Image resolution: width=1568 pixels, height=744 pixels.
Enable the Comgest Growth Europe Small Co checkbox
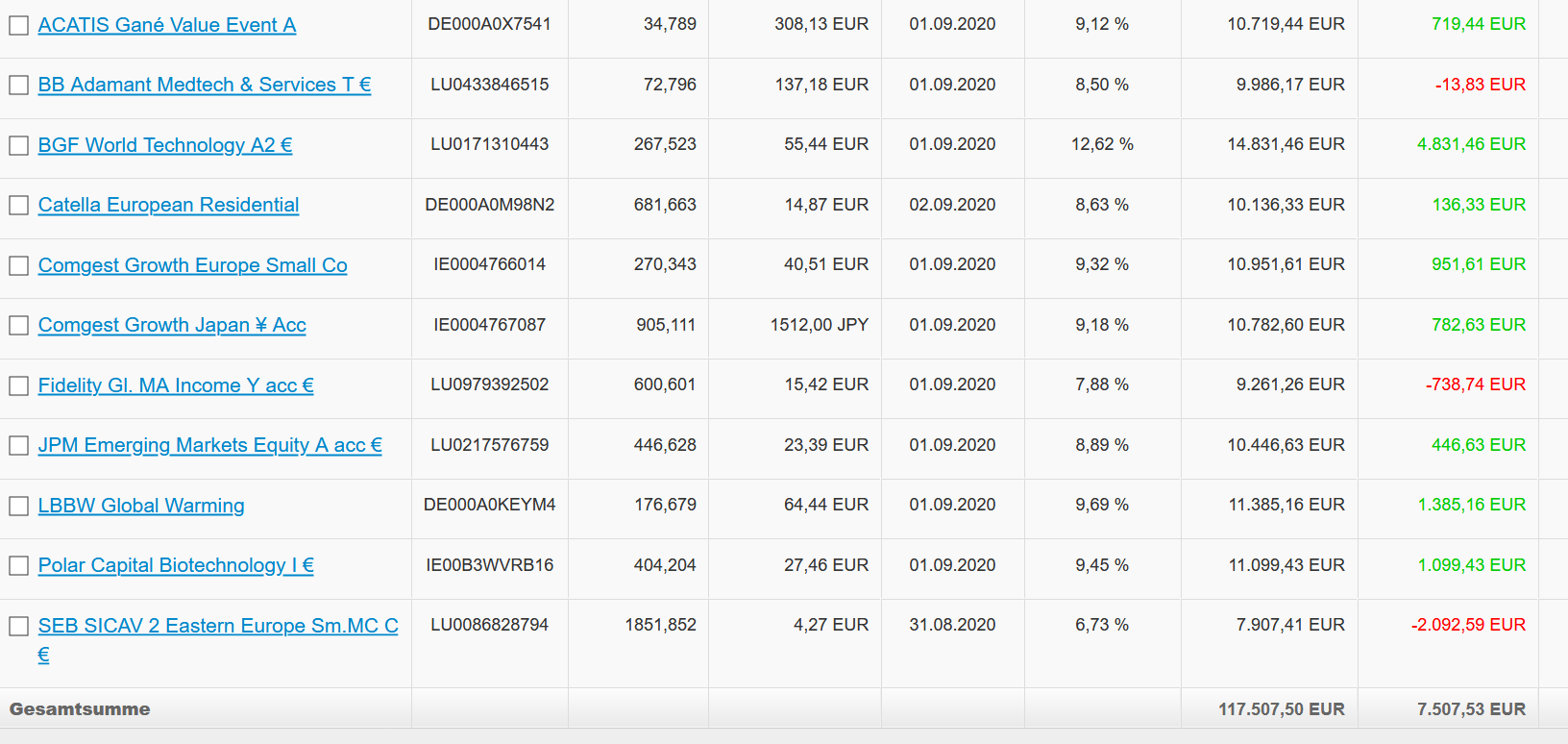(18, 265)
